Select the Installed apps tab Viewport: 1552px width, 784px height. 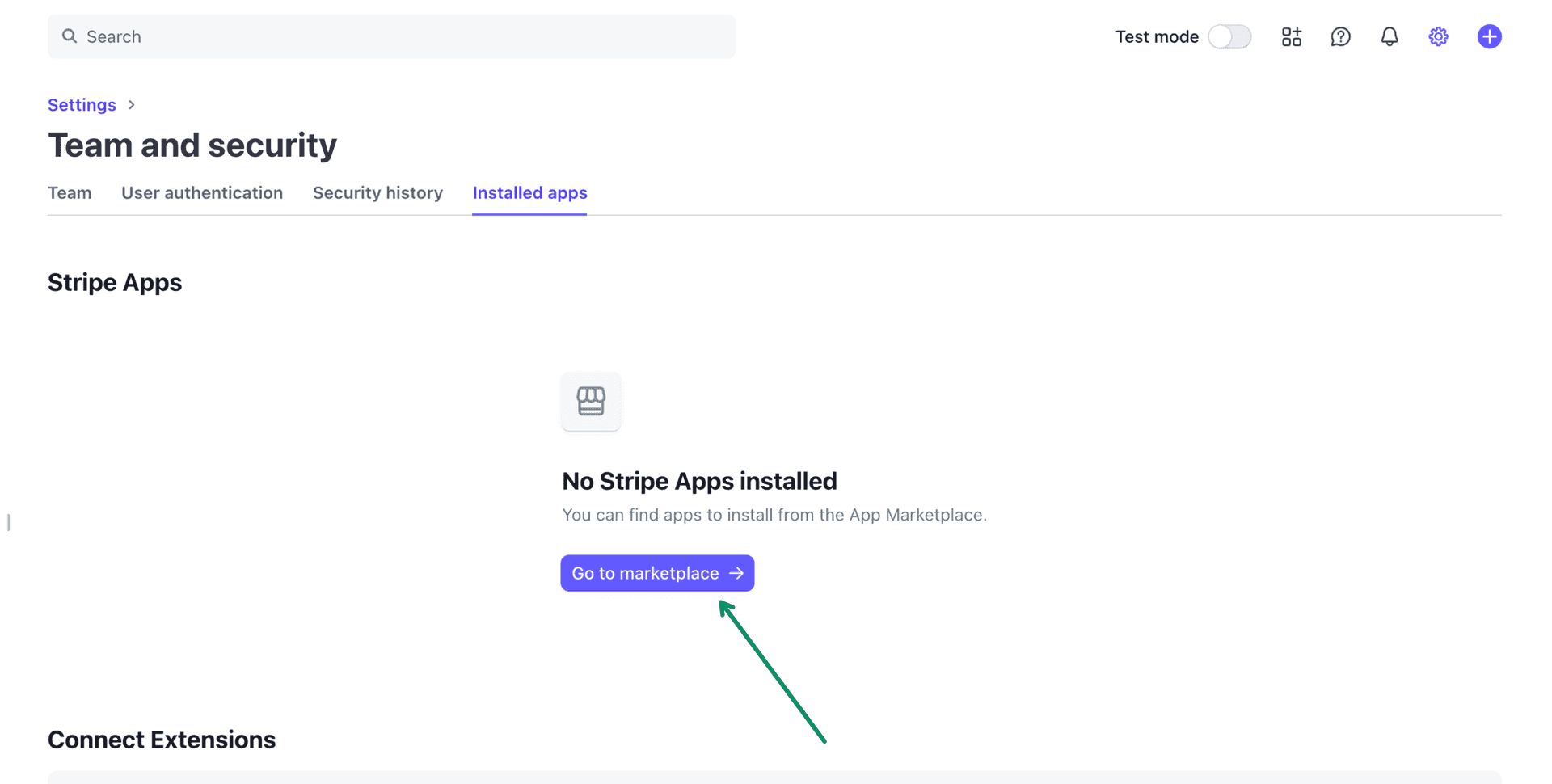tap(529, 192)
